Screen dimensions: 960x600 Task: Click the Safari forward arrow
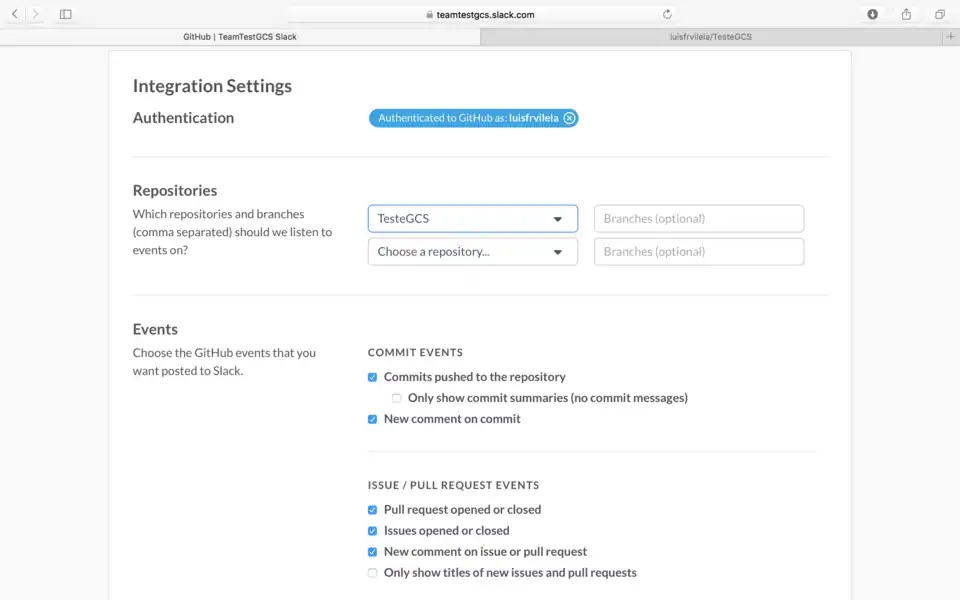tap(36, 14)
